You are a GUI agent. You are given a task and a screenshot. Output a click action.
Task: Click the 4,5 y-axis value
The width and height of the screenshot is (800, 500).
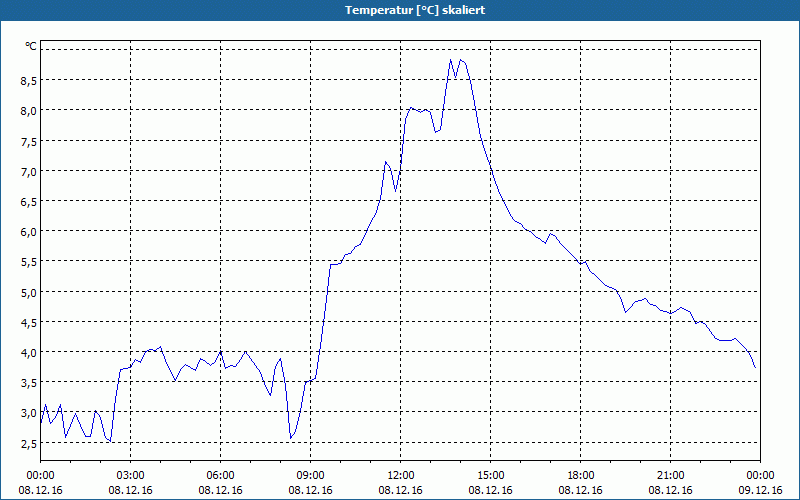coord(29,322)
